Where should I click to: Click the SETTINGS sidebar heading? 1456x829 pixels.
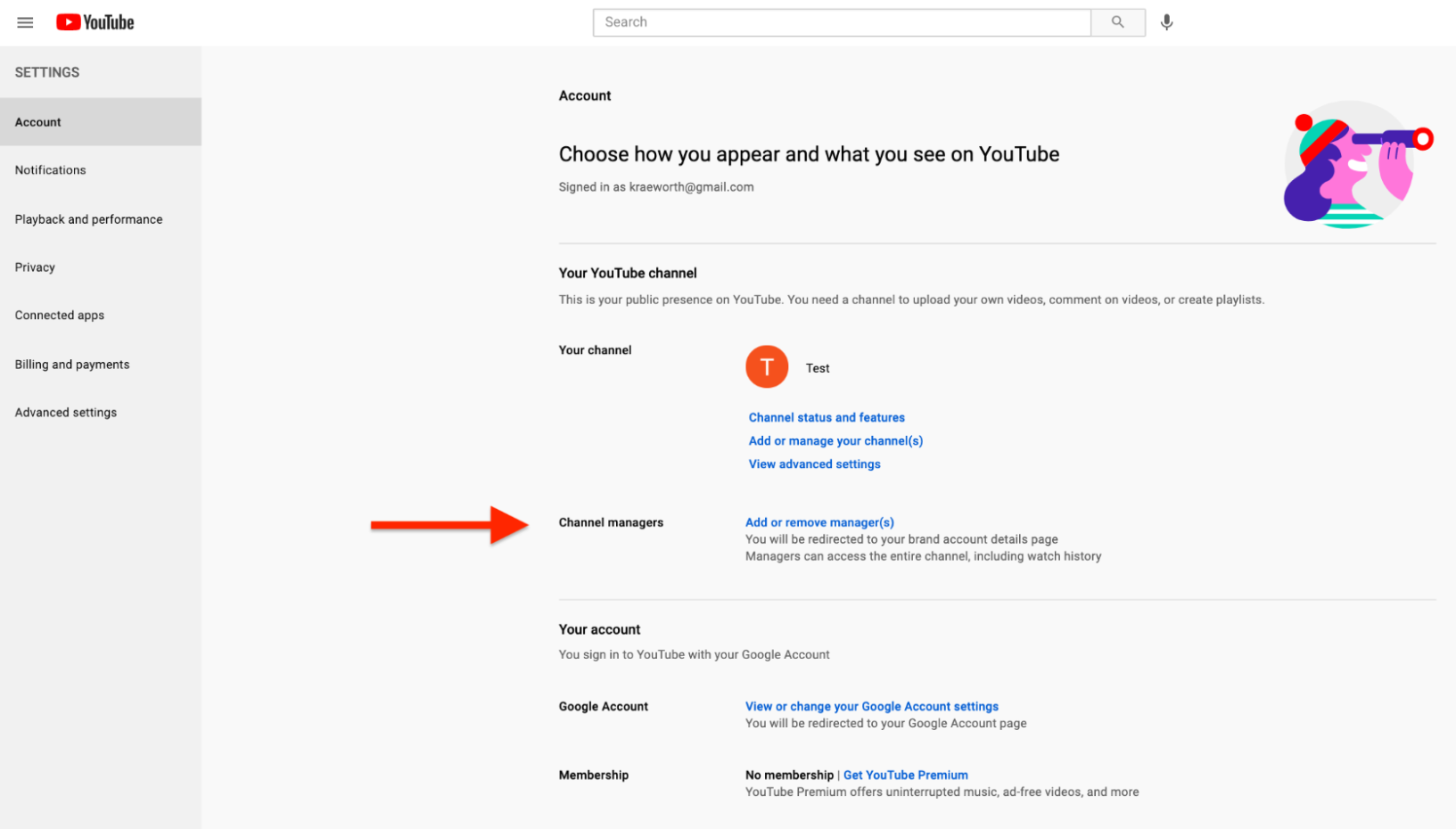[x=47, y=72]
